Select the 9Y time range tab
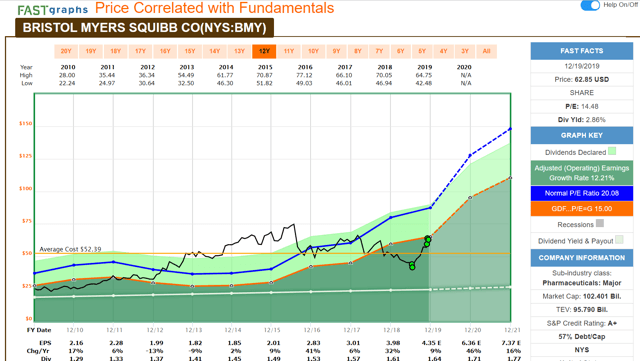This screenshot has width=640, height=361. coord(336,51)
